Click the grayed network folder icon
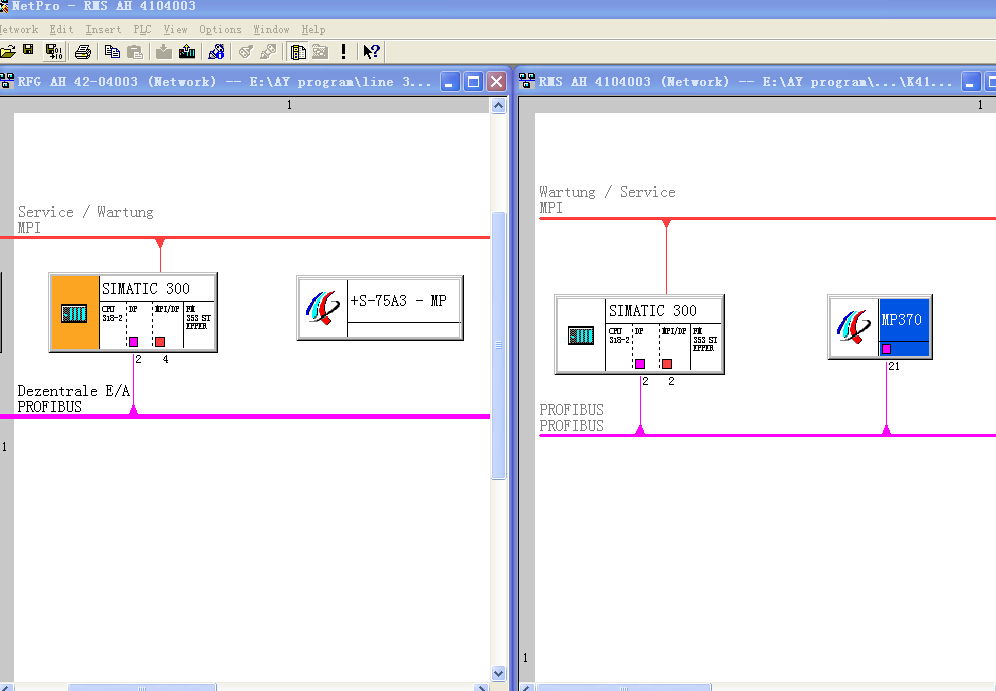Image resolution: width=996 pixels, height=691 pixels. (x=320, y=51)
